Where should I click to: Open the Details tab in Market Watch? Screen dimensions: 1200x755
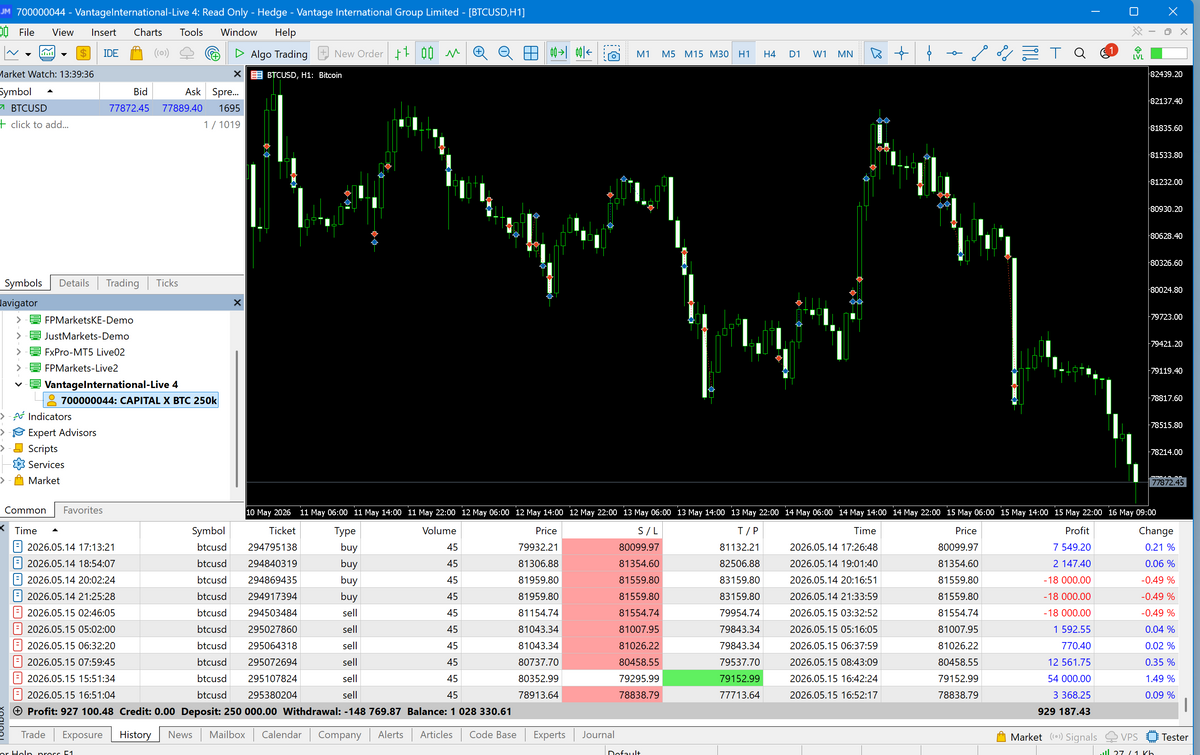[73, 283]
